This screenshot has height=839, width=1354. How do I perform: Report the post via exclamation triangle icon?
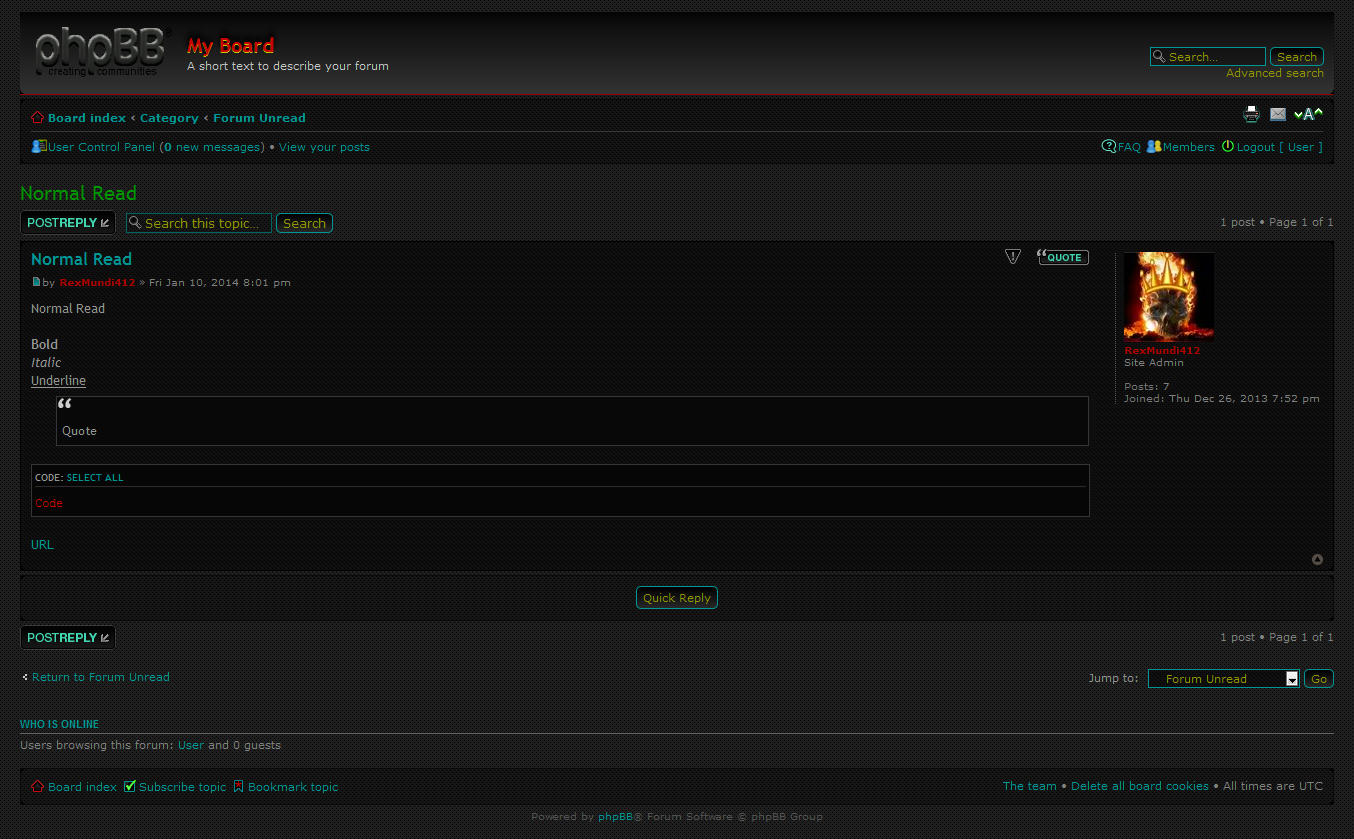click(1012, 256)
